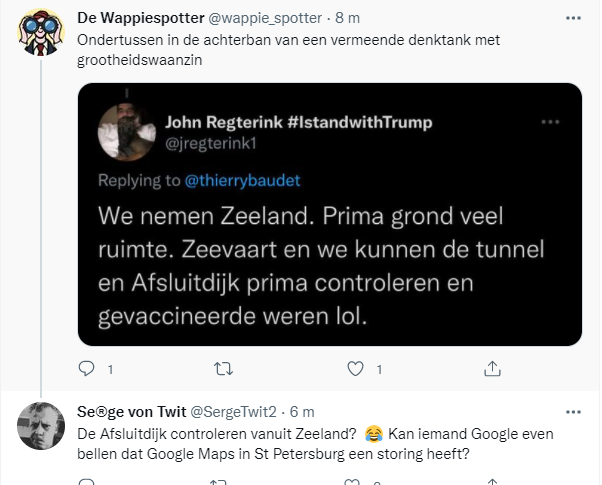This screenshot has height=485, width=602.
Task: Open the @SergeTwit2 handle
Action: coord(235,412)
